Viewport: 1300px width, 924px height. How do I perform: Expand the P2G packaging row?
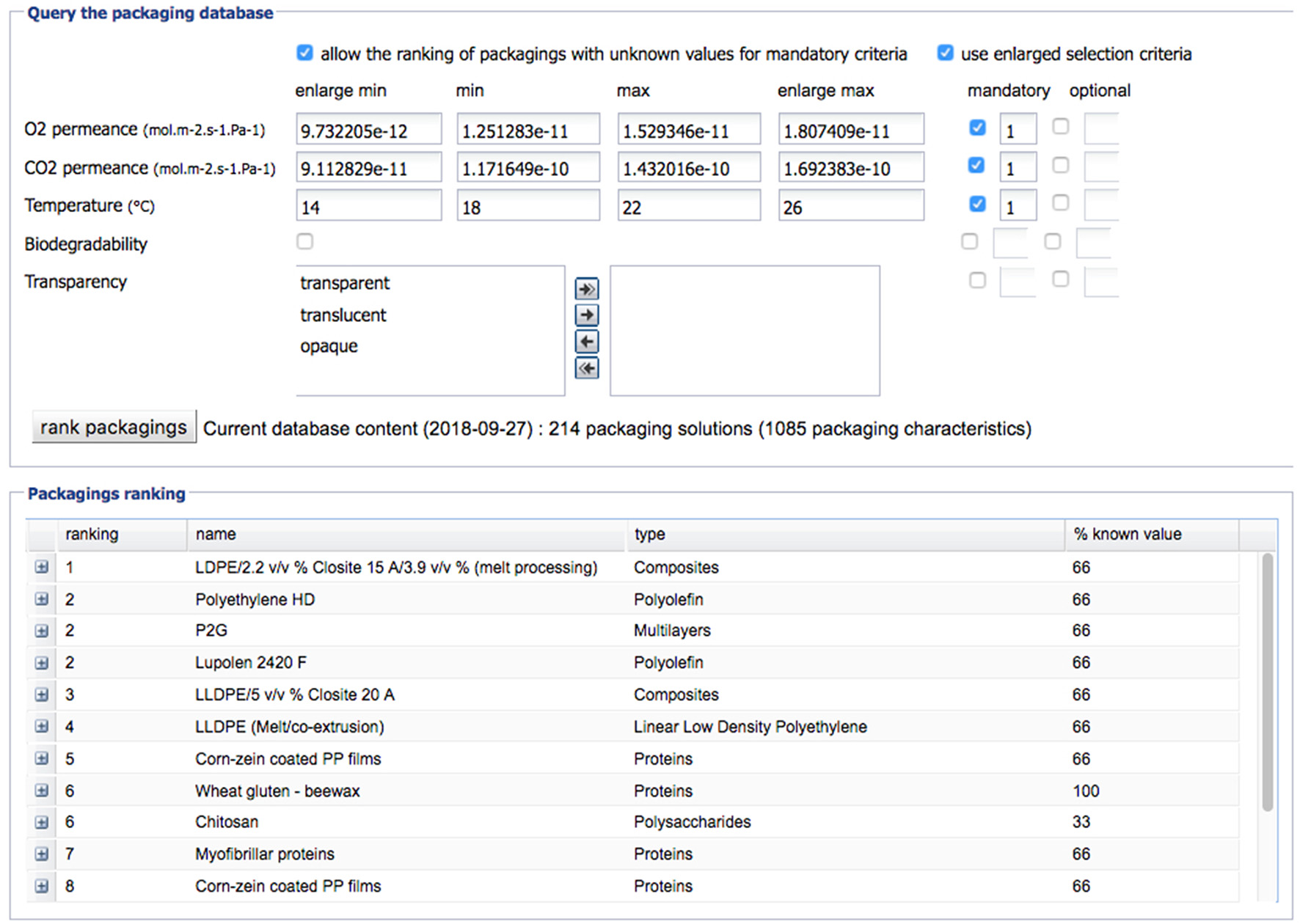click(x=42, y=631)
